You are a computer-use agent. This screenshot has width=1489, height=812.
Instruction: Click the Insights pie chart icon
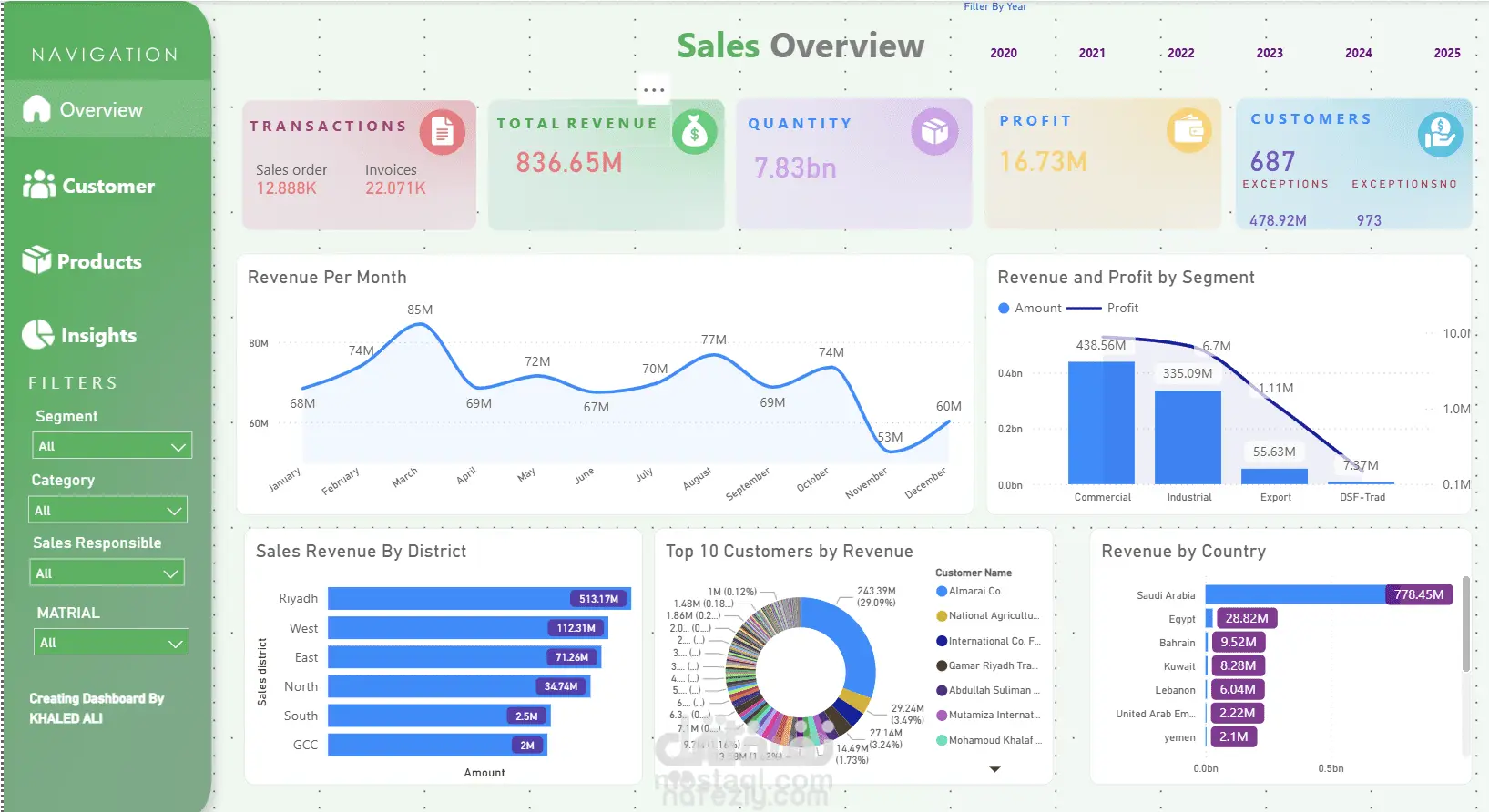[38, 334]
